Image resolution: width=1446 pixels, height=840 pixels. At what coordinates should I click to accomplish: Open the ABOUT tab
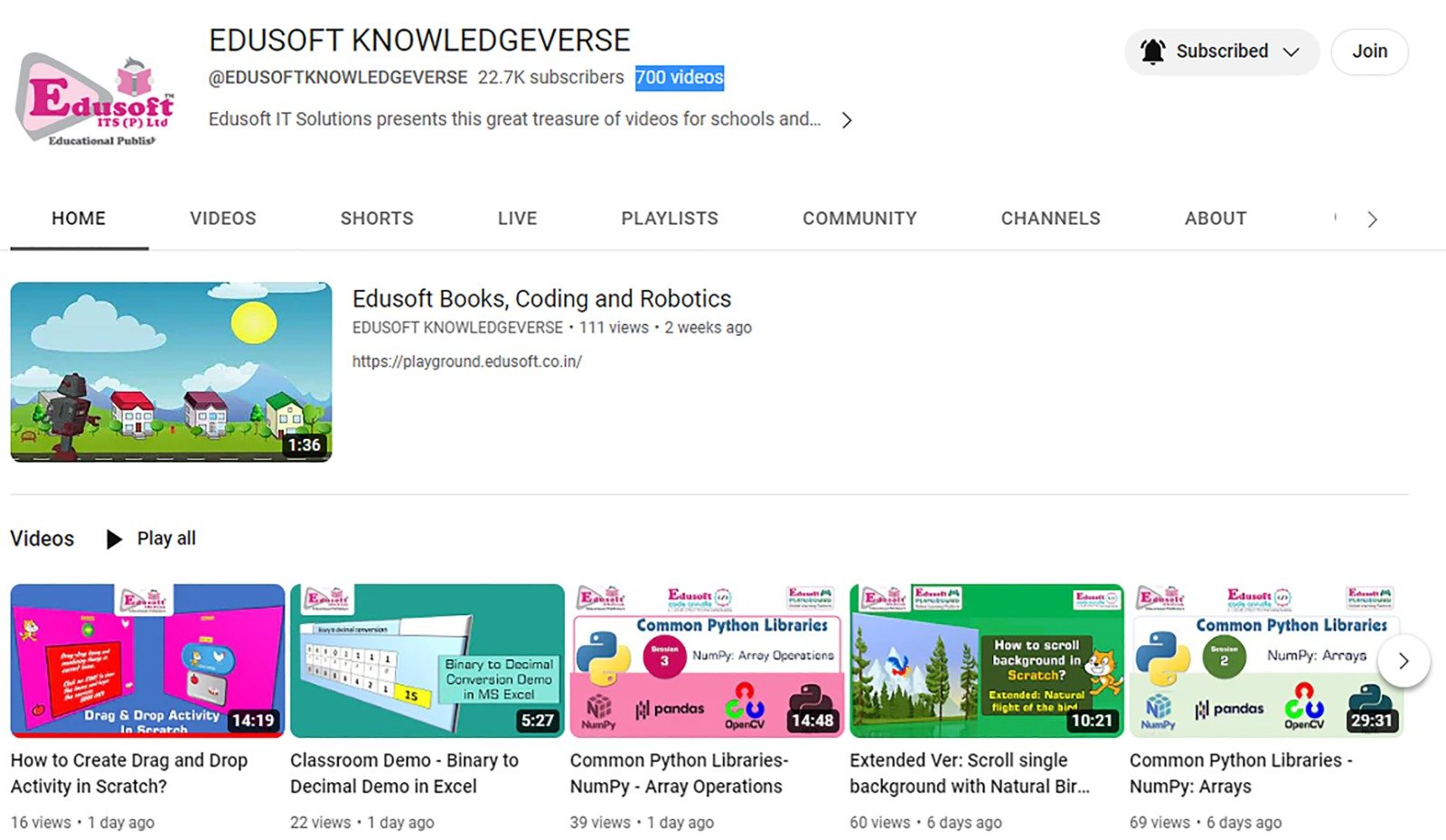pos(1216,219)
